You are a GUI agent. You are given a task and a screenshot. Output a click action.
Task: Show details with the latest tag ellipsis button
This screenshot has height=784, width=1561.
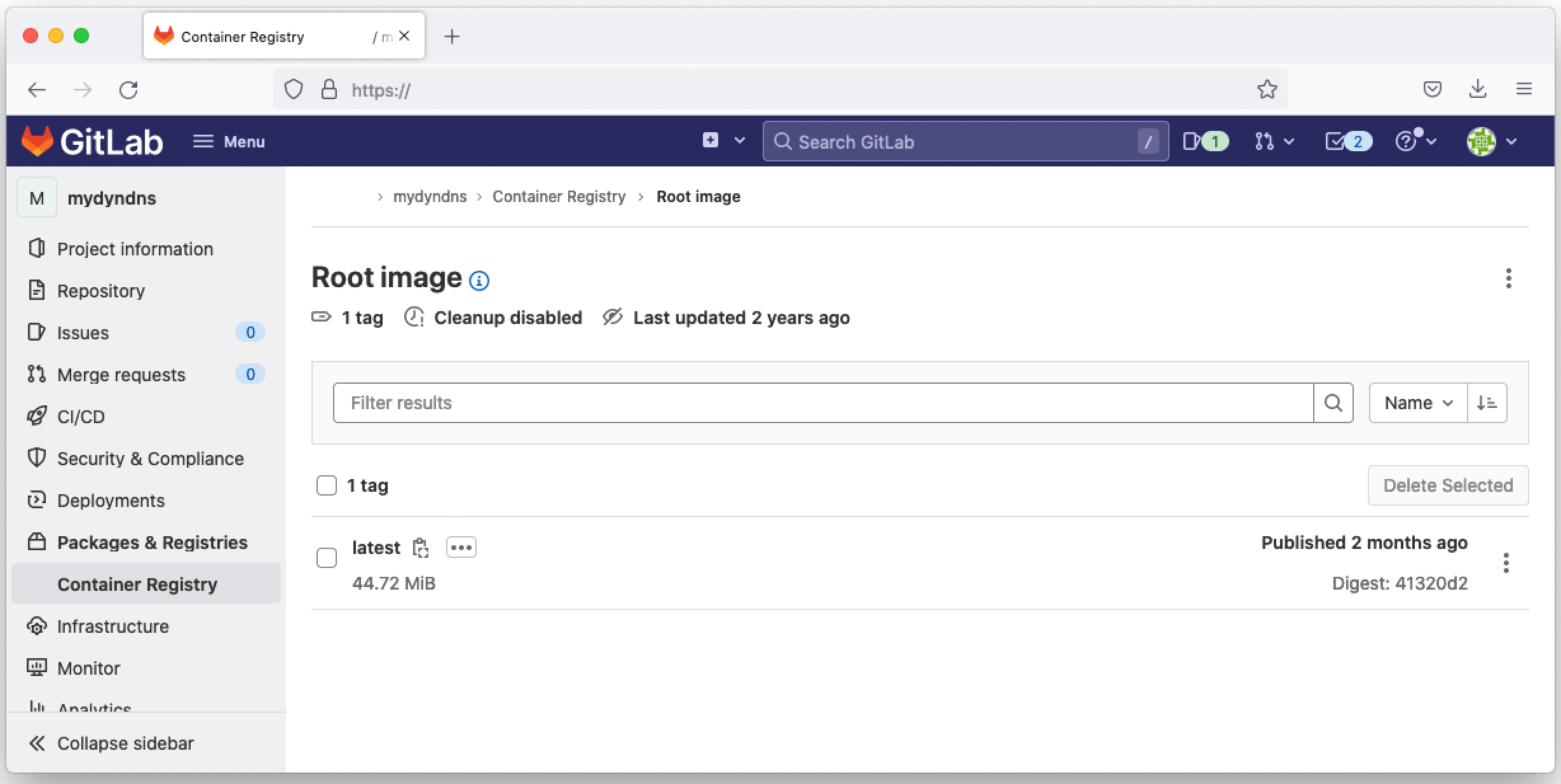(x=461, y=547)
